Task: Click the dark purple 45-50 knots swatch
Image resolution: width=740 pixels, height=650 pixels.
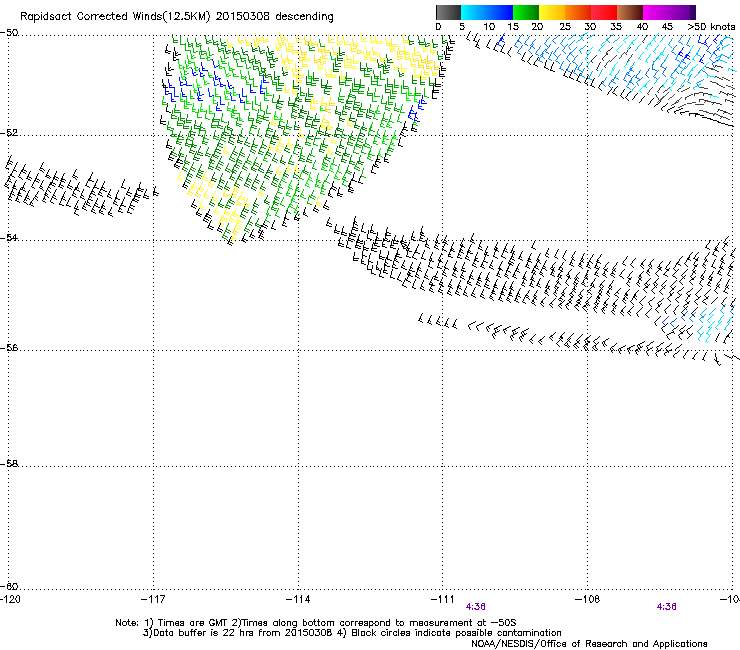Action: [682, 12]
